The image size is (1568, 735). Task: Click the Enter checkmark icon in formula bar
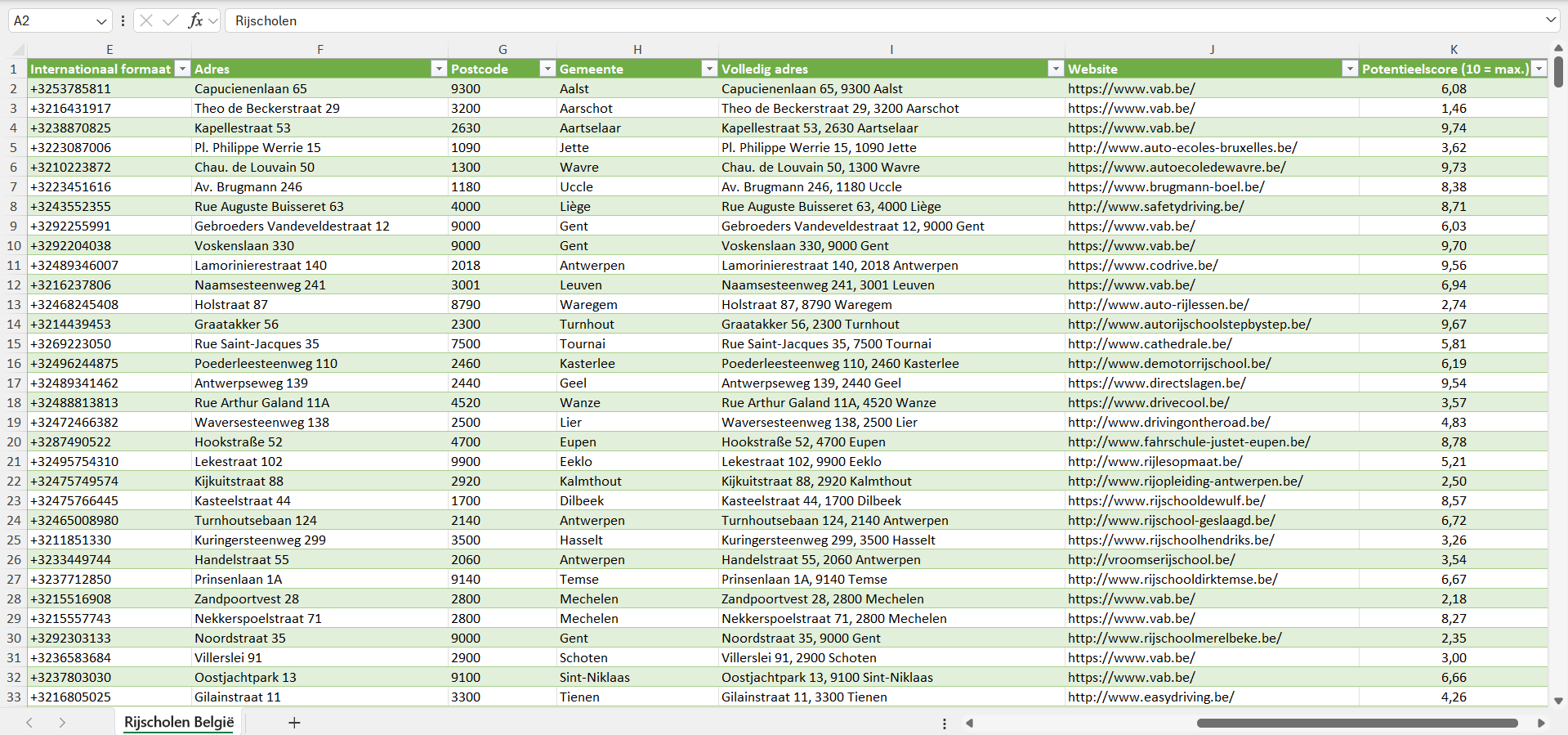[170, 20]
